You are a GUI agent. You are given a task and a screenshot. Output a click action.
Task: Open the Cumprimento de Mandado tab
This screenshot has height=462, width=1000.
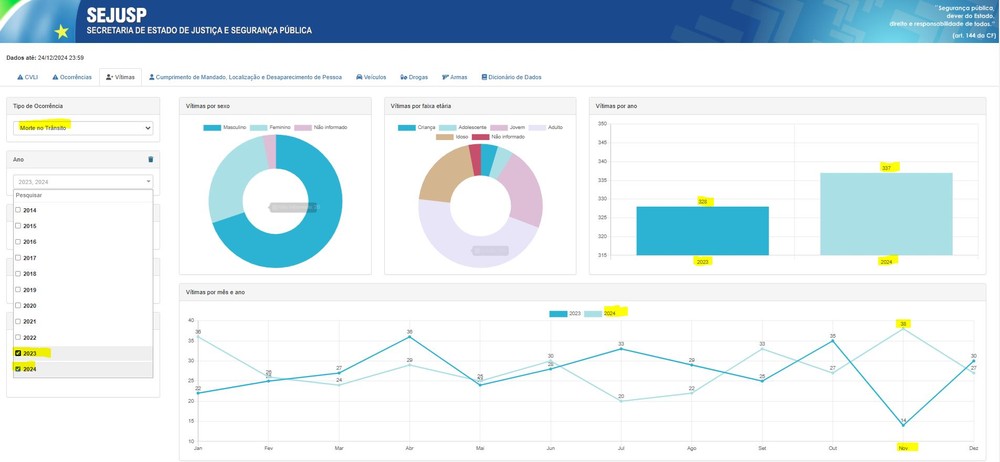pyautogui.click(x=245, y=77)
